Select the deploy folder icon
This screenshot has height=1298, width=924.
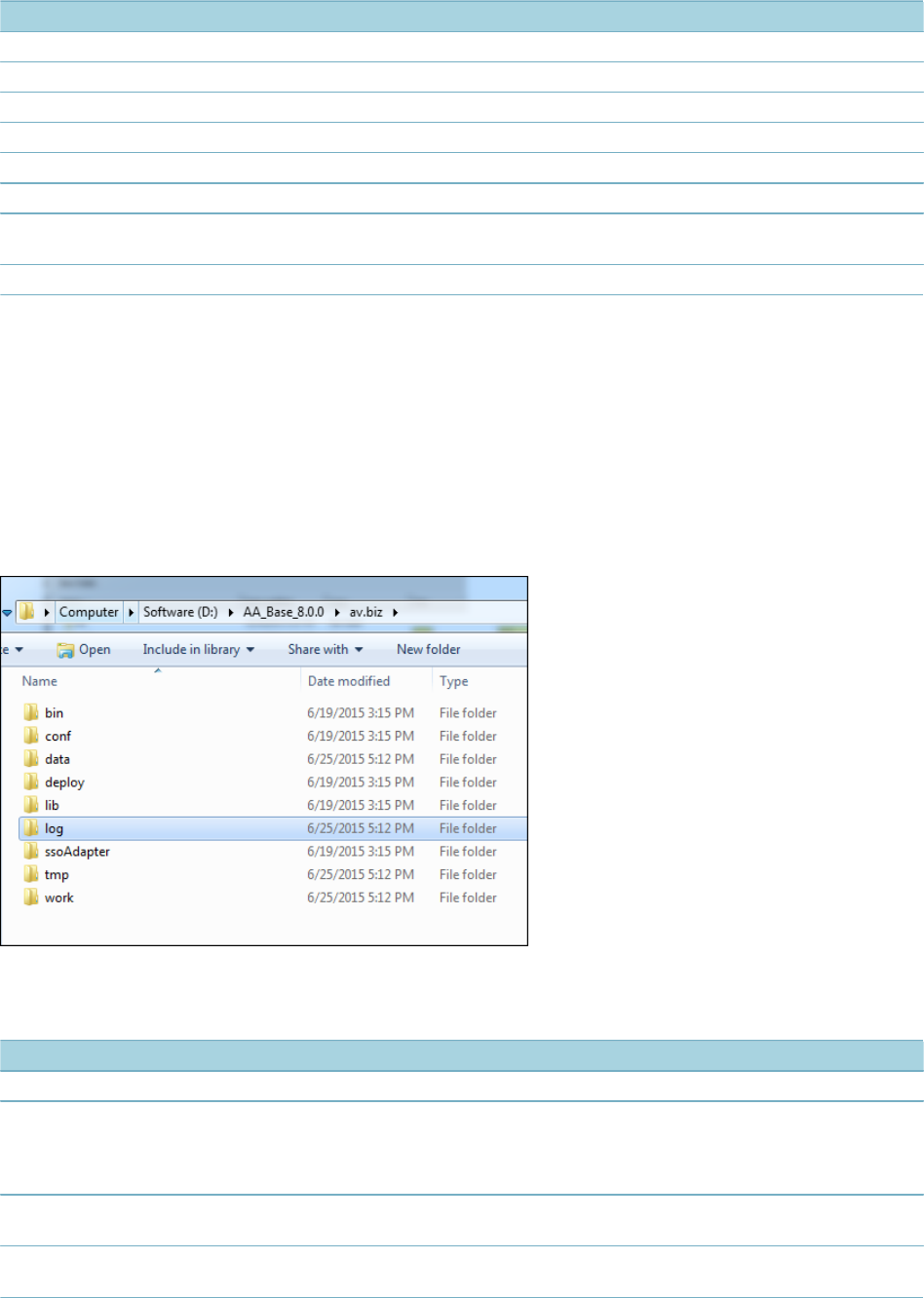click(31, 782)
